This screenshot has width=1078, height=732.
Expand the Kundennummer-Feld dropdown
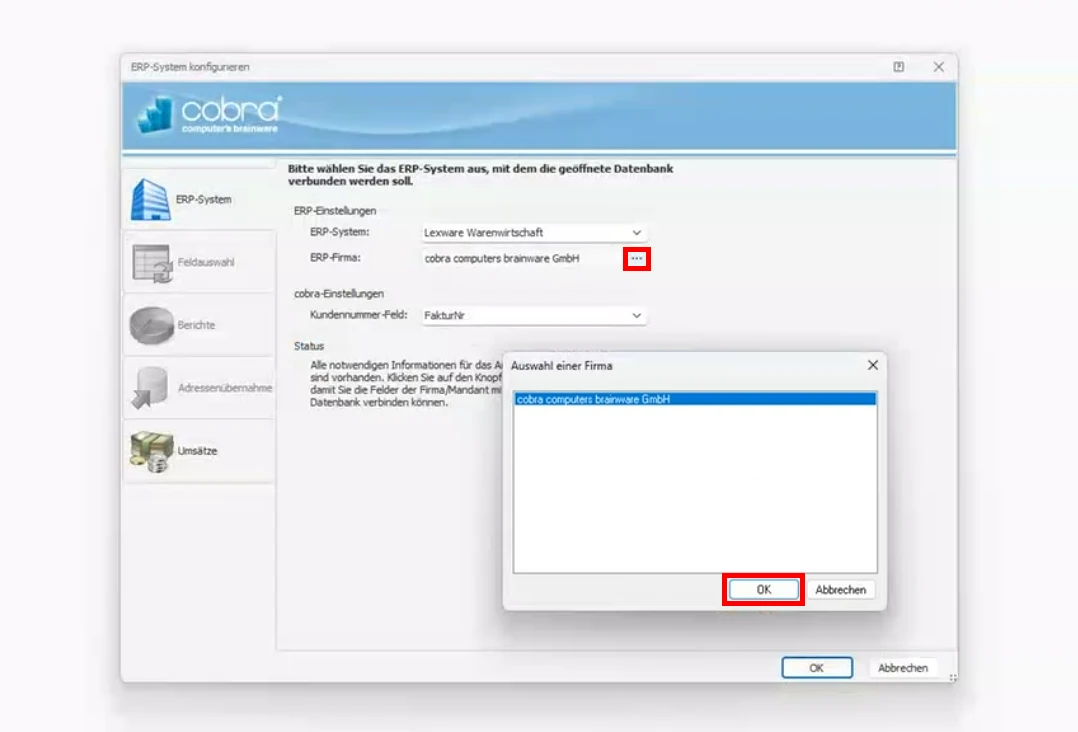637,315
